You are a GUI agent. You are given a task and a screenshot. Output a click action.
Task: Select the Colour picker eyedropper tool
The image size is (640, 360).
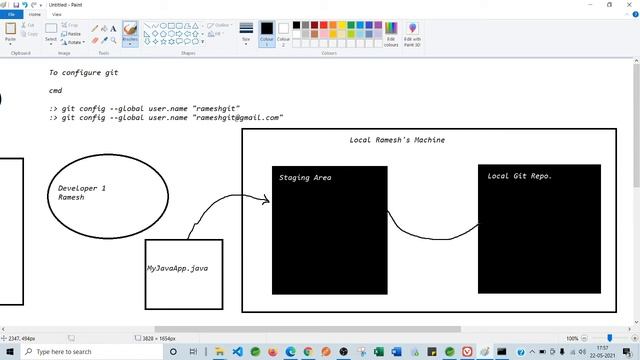(x=104, y=40)
